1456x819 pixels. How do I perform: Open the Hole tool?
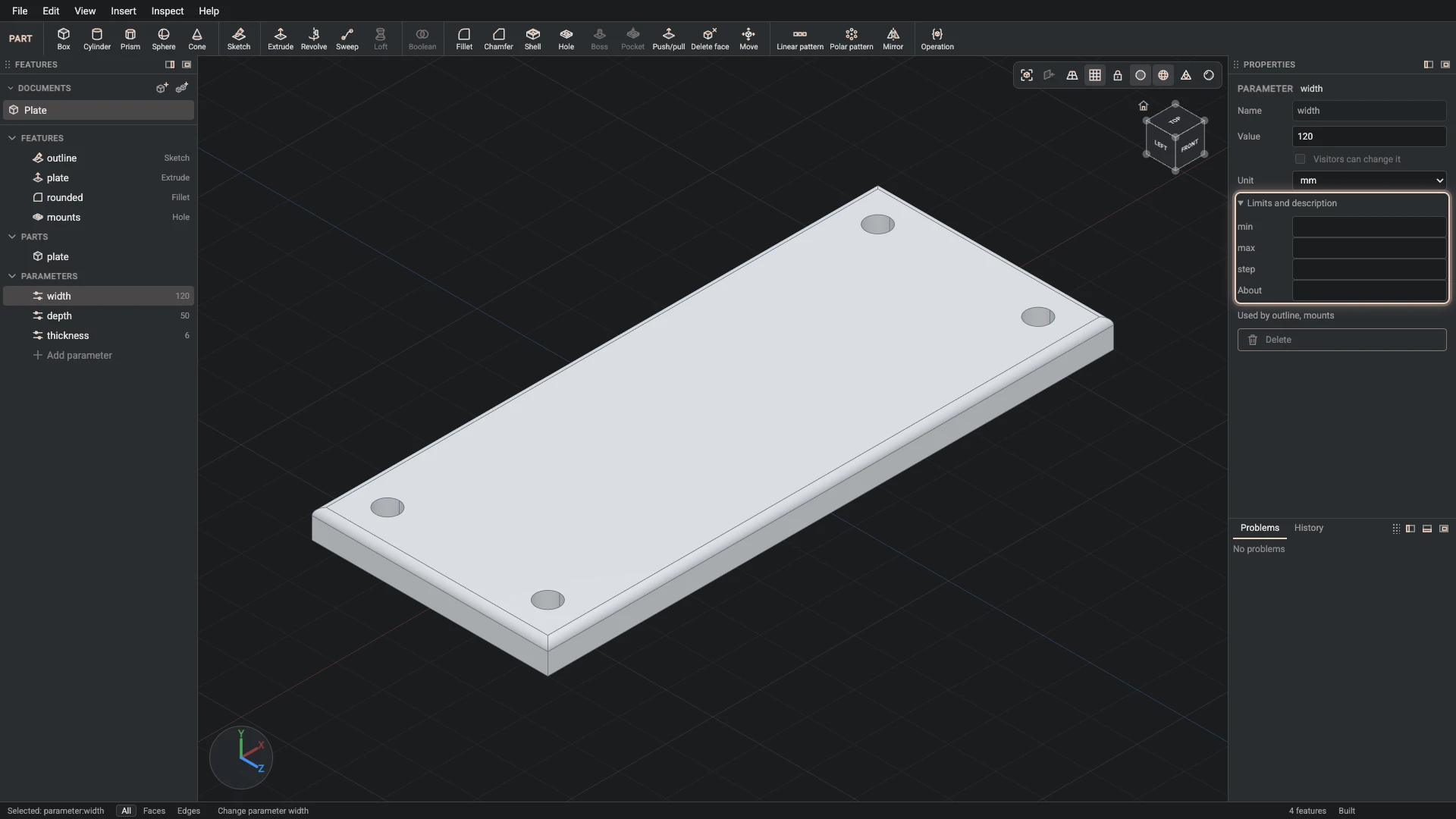coord(566,39)
